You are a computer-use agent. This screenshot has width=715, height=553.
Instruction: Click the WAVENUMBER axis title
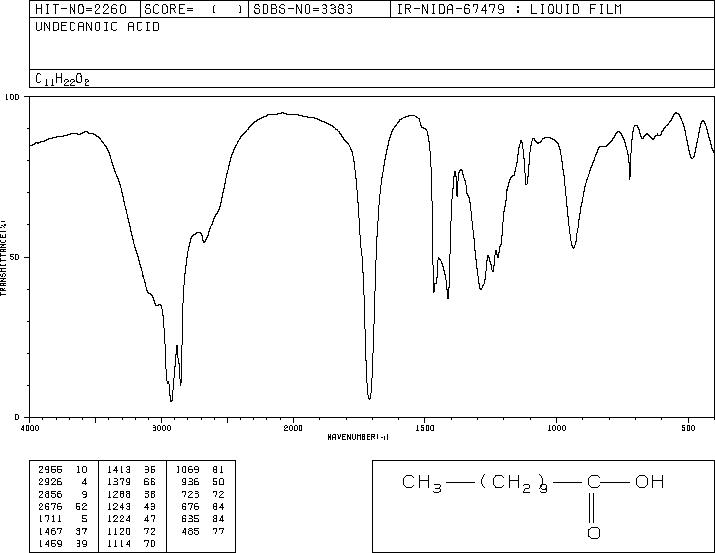click(358, 437)
